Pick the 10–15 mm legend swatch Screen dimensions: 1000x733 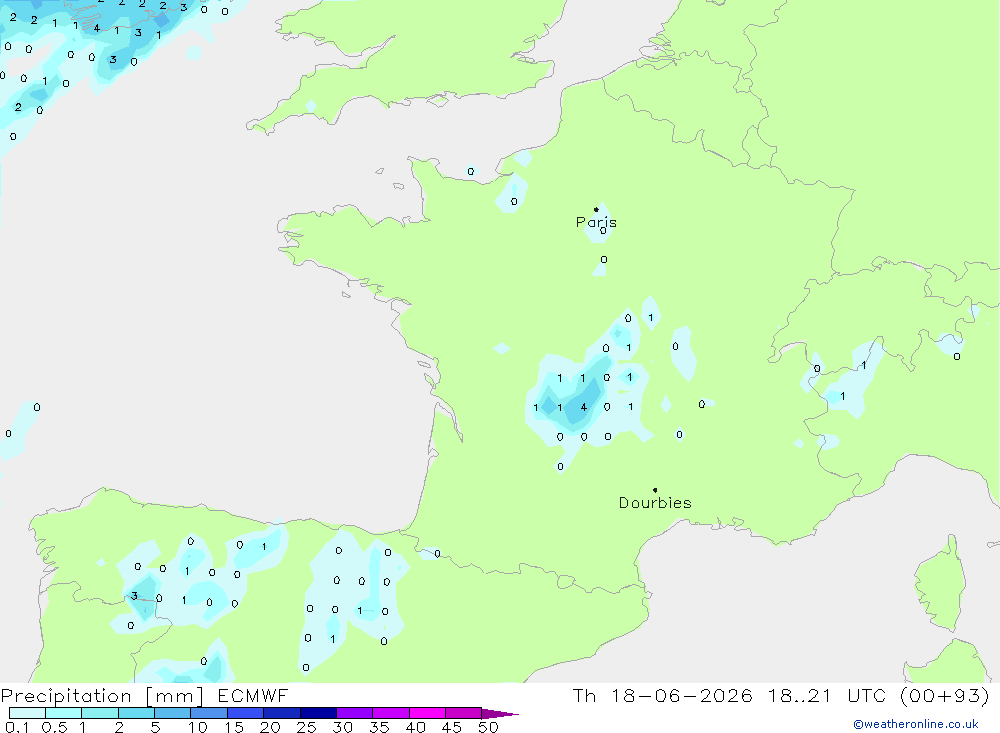coord(209,713)
